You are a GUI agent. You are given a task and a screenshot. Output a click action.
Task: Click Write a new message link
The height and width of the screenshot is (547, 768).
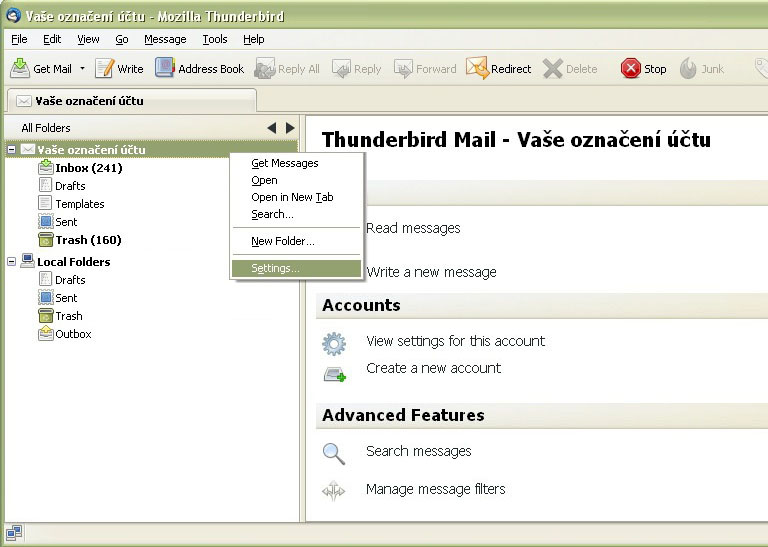tap(431, 272)
